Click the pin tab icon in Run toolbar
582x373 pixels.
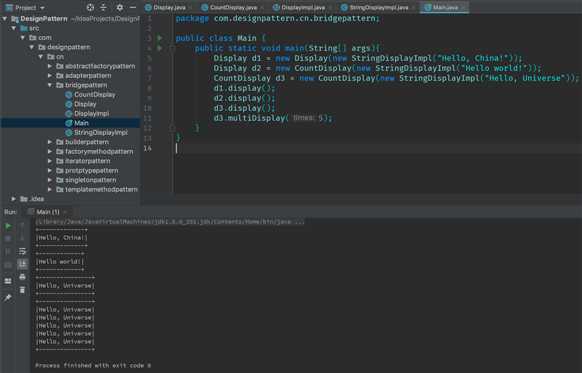point(8,297)
